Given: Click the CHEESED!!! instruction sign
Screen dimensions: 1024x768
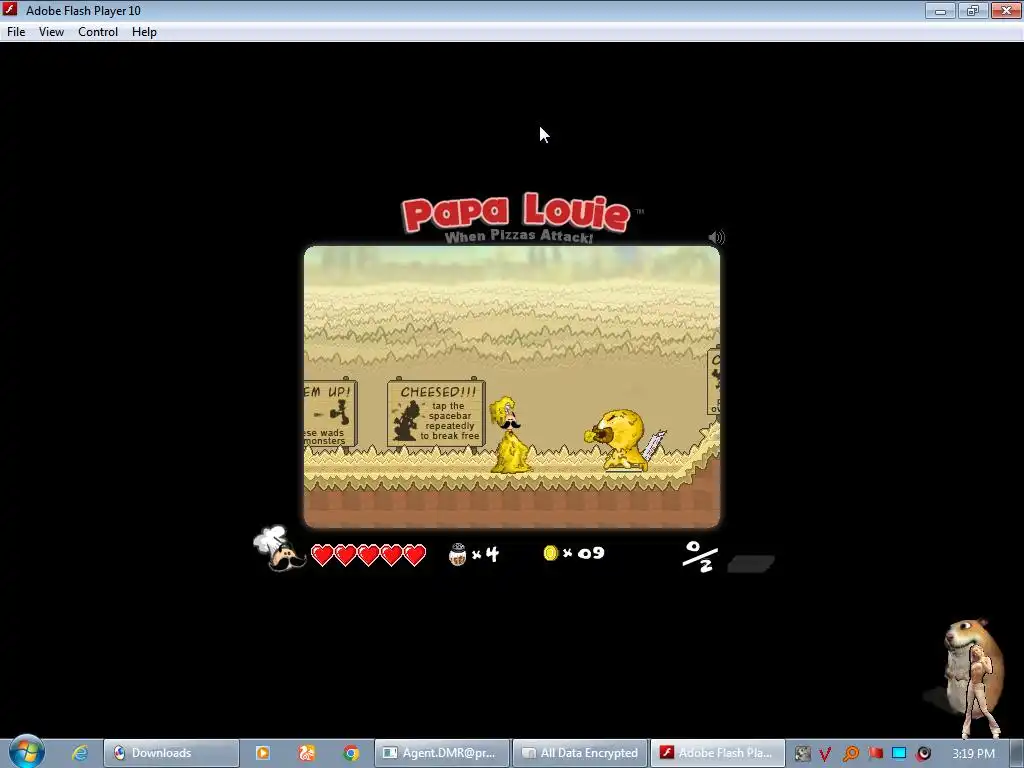Looking at the screenshot, I should click(x=436, y=413).
